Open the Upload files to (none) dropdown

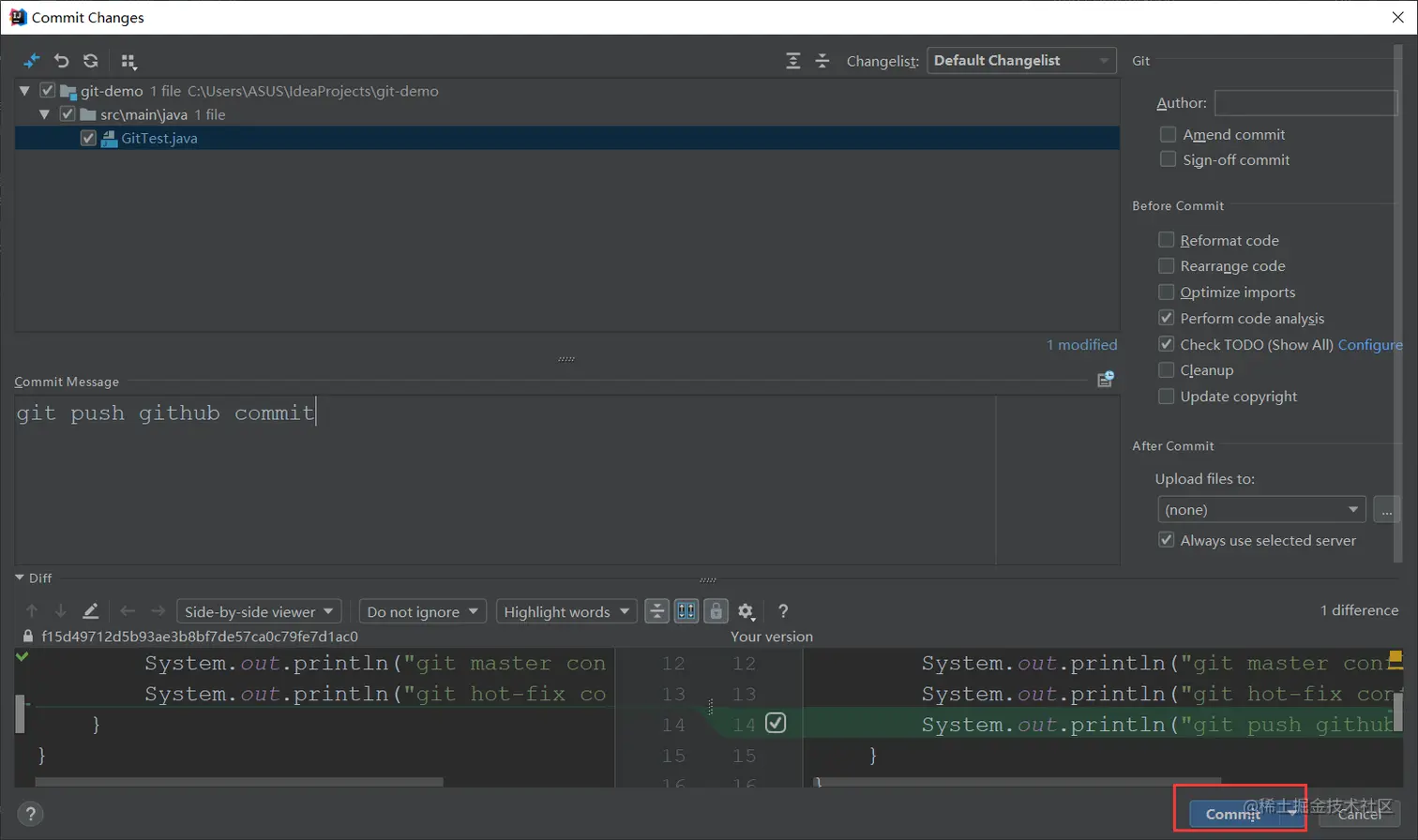point(1261,509)
